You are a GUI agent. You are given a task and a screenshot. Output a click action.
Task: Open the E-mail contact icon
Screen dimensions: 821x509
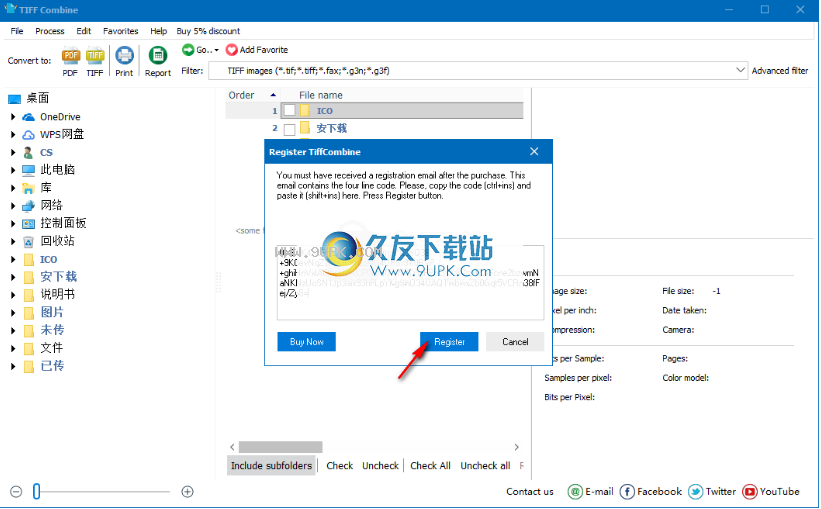575,491
